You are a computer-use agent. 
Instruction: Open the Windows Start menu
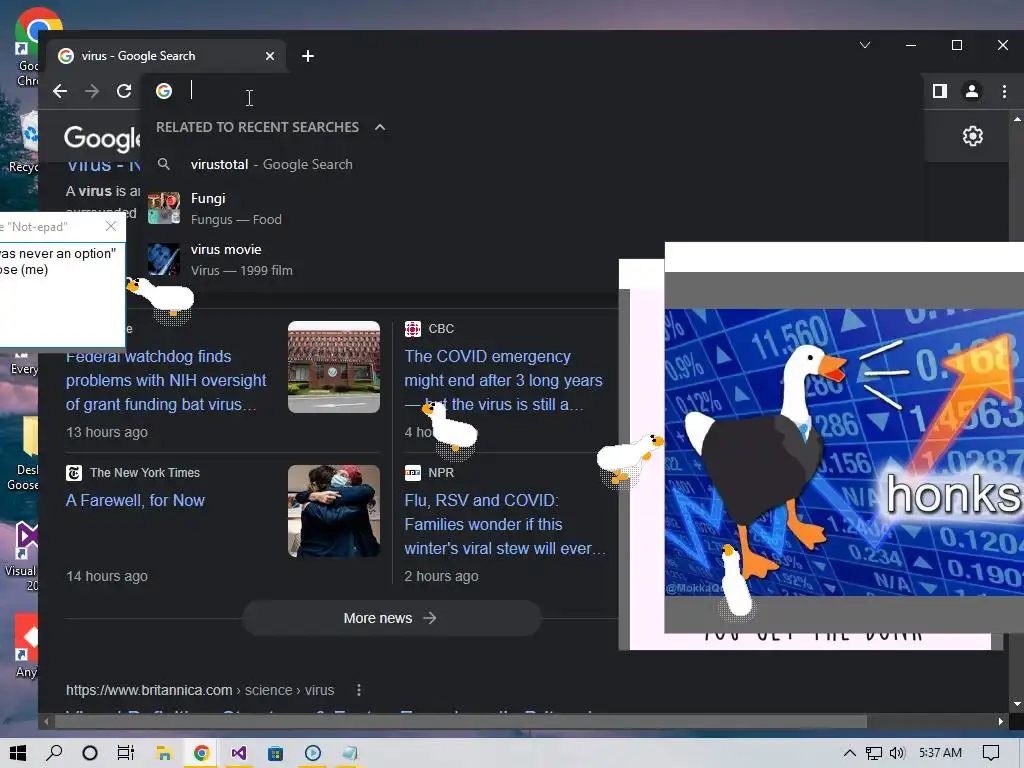pyautogui.click(x=18, y=753)
